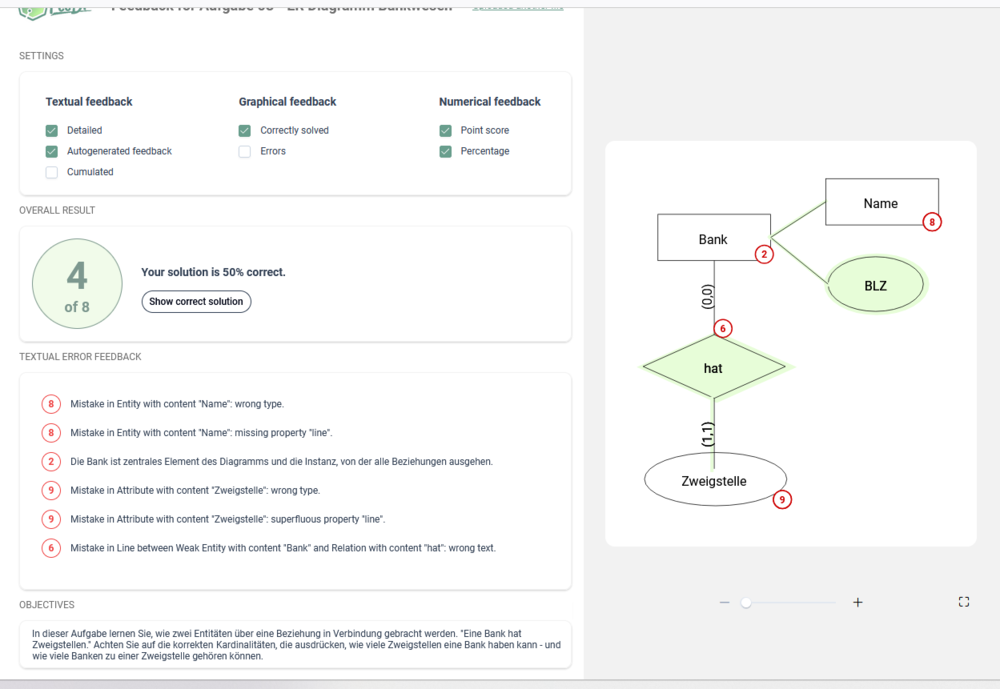
Task: Click the diagram zoom slider handle
Action: [x=746, y=602]
